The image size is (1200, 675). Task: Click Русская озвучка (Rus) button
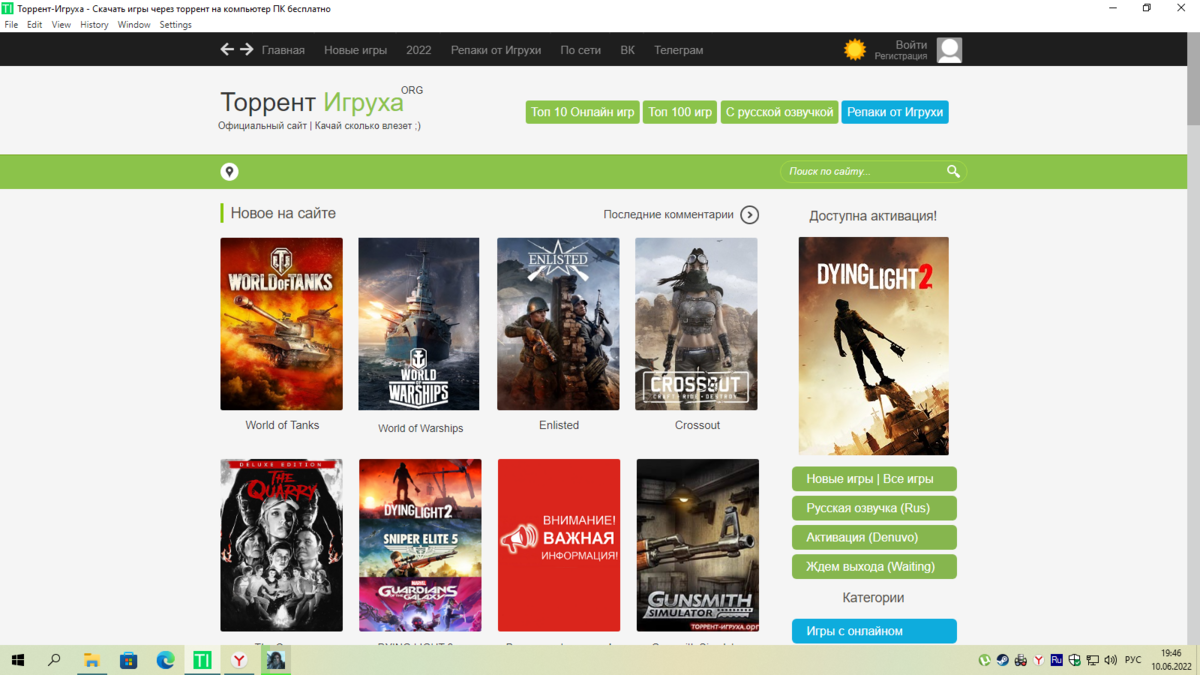click(x=874, y=508)
